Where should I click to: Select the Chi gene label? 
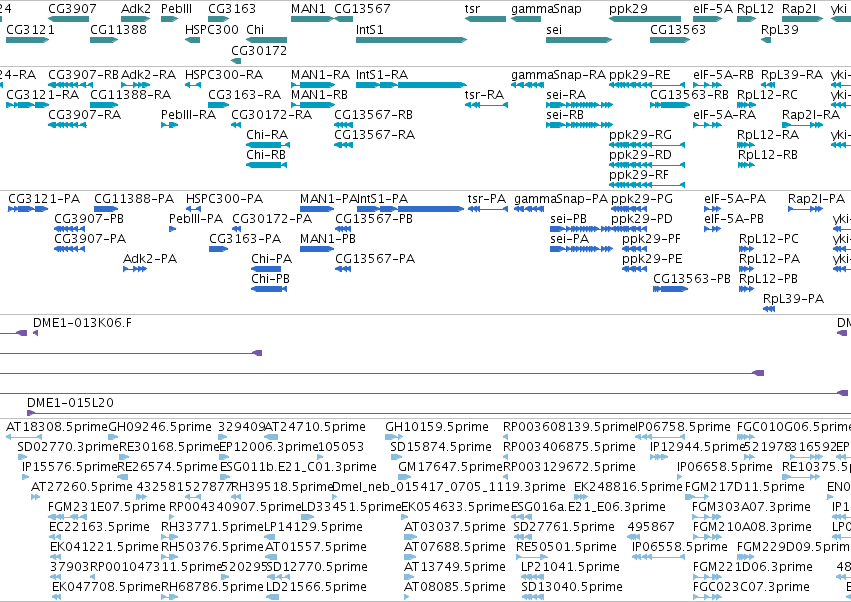click(x=255, y=29)
